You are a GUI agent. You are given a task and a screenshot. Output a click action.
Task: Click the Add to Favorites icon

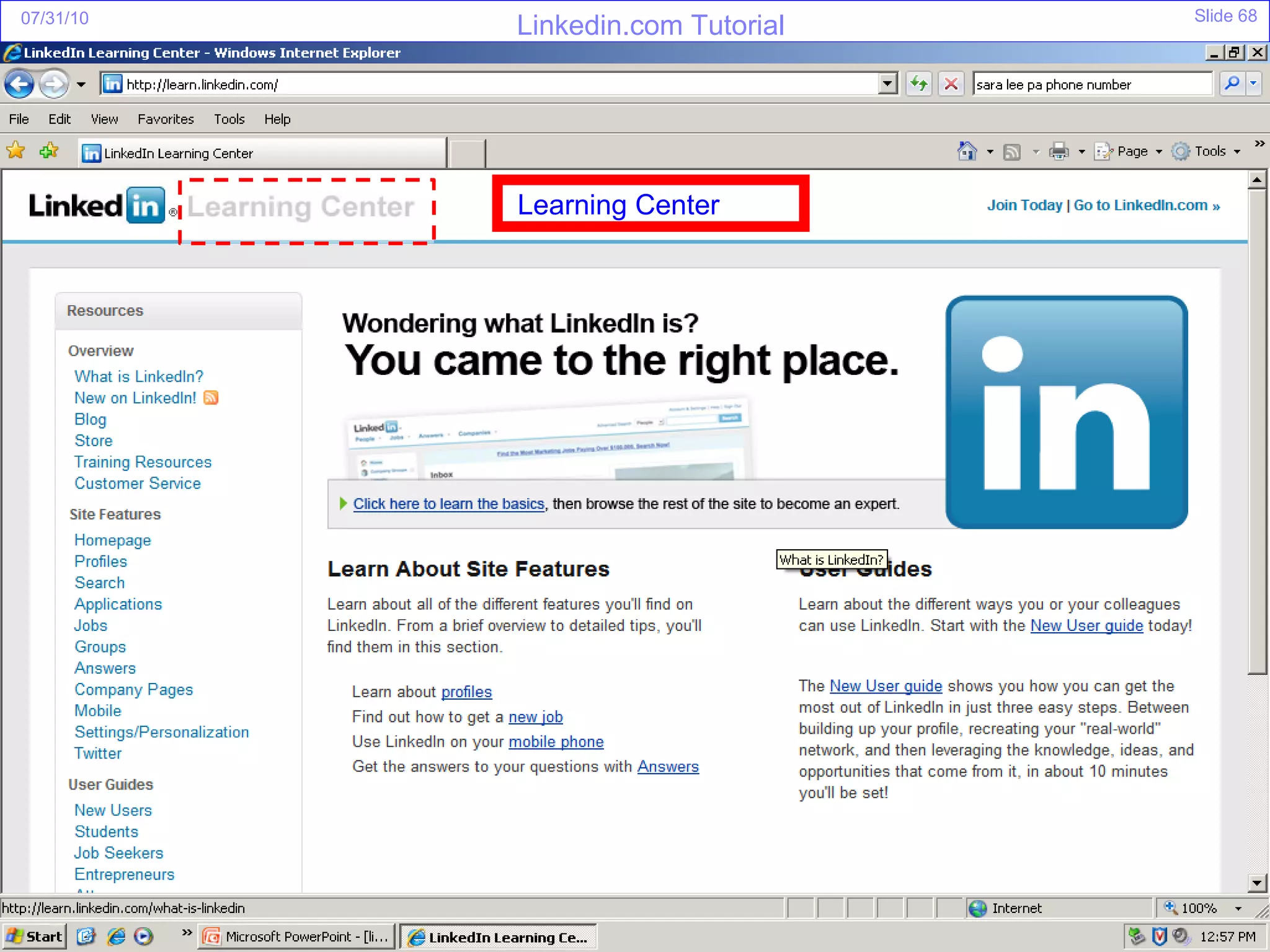pos(48,151)
